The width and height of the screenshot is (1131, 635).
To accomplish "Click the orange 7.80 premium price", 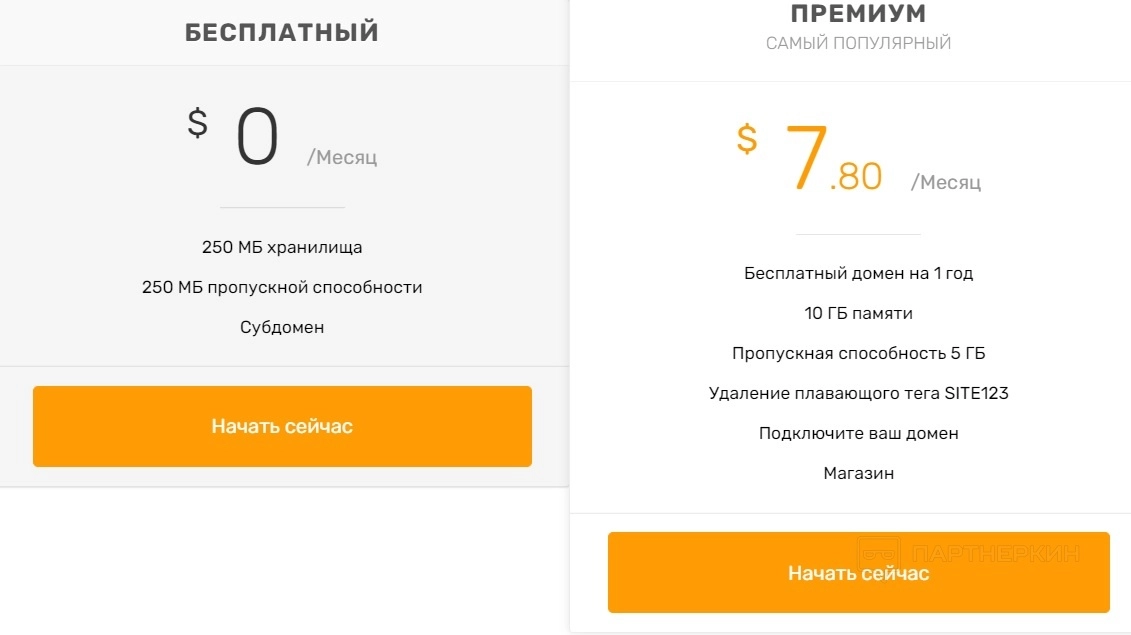I will click(x=832, y=160).
